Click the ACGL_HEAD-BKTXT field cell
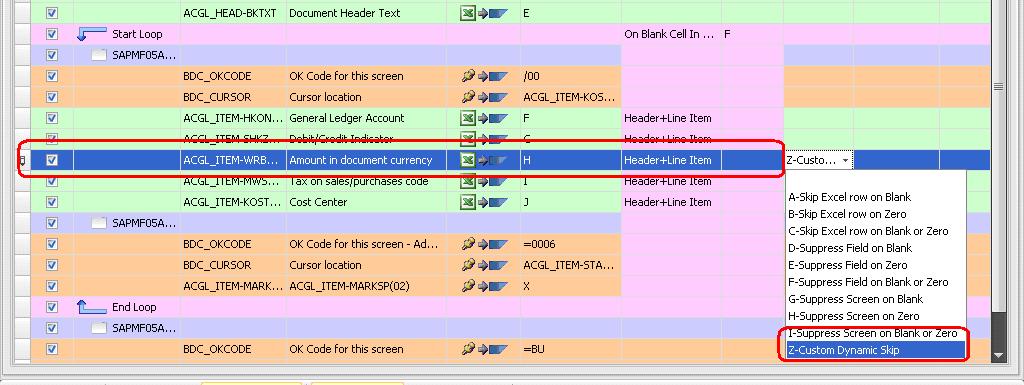 233,13
